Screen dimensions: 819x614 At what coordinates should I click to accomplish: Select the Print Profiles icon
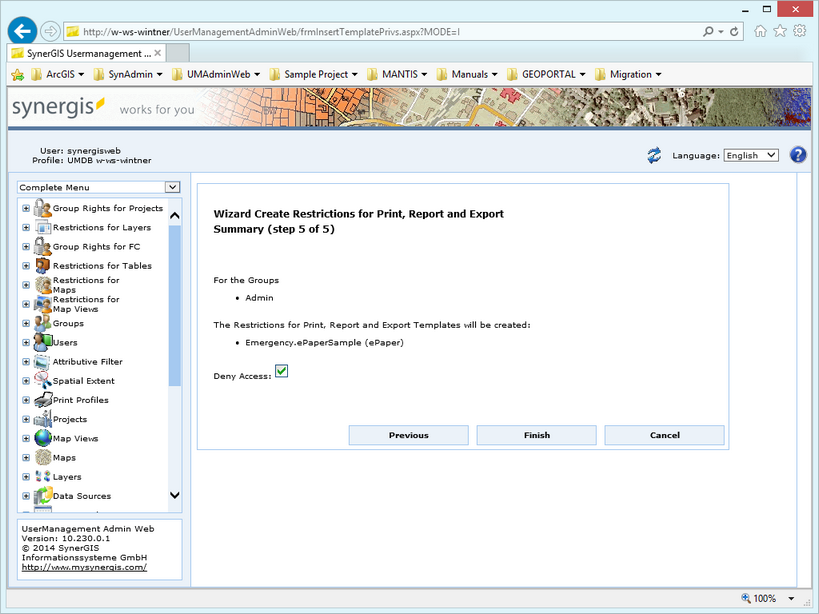tap(41, 399)
